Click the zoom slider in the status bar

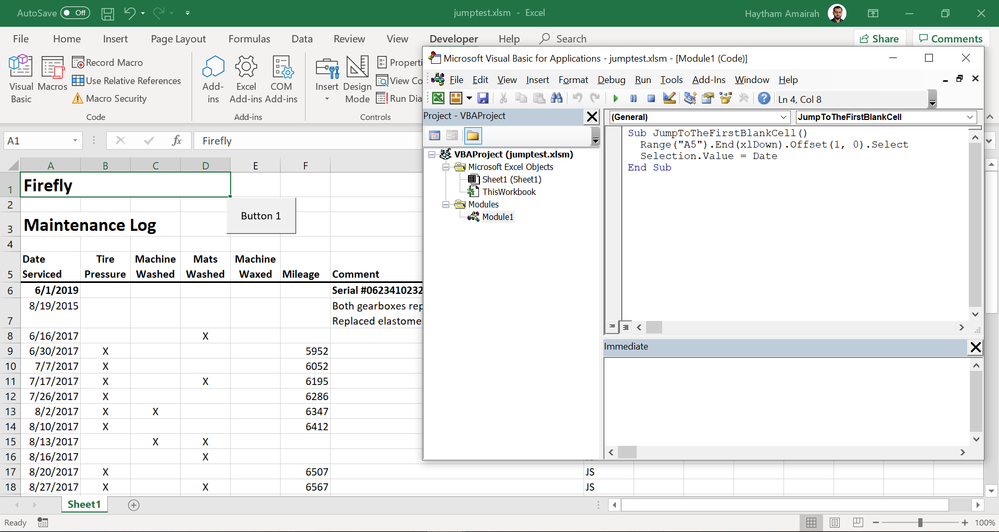click(x=920, y=522)
